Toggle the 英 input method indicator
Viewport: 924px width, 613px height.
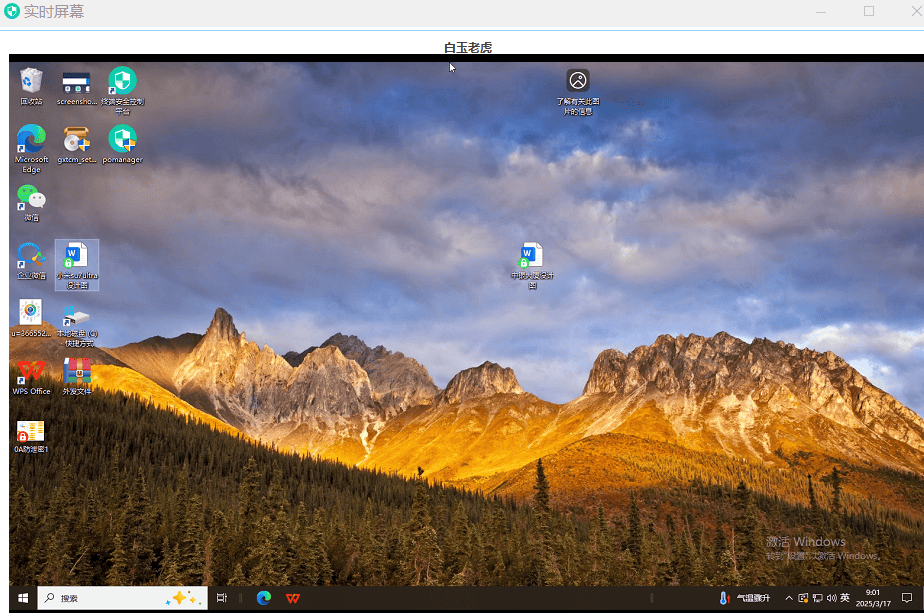845,598
